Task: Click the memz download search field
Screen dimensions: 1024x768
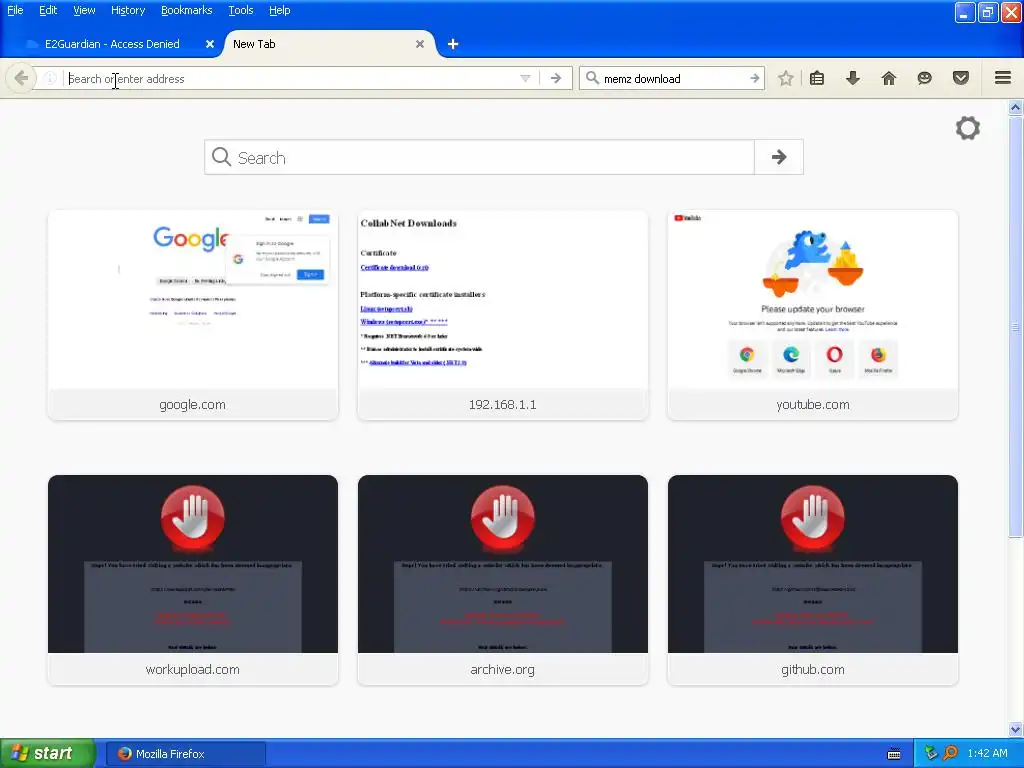Action: (673, 78)
